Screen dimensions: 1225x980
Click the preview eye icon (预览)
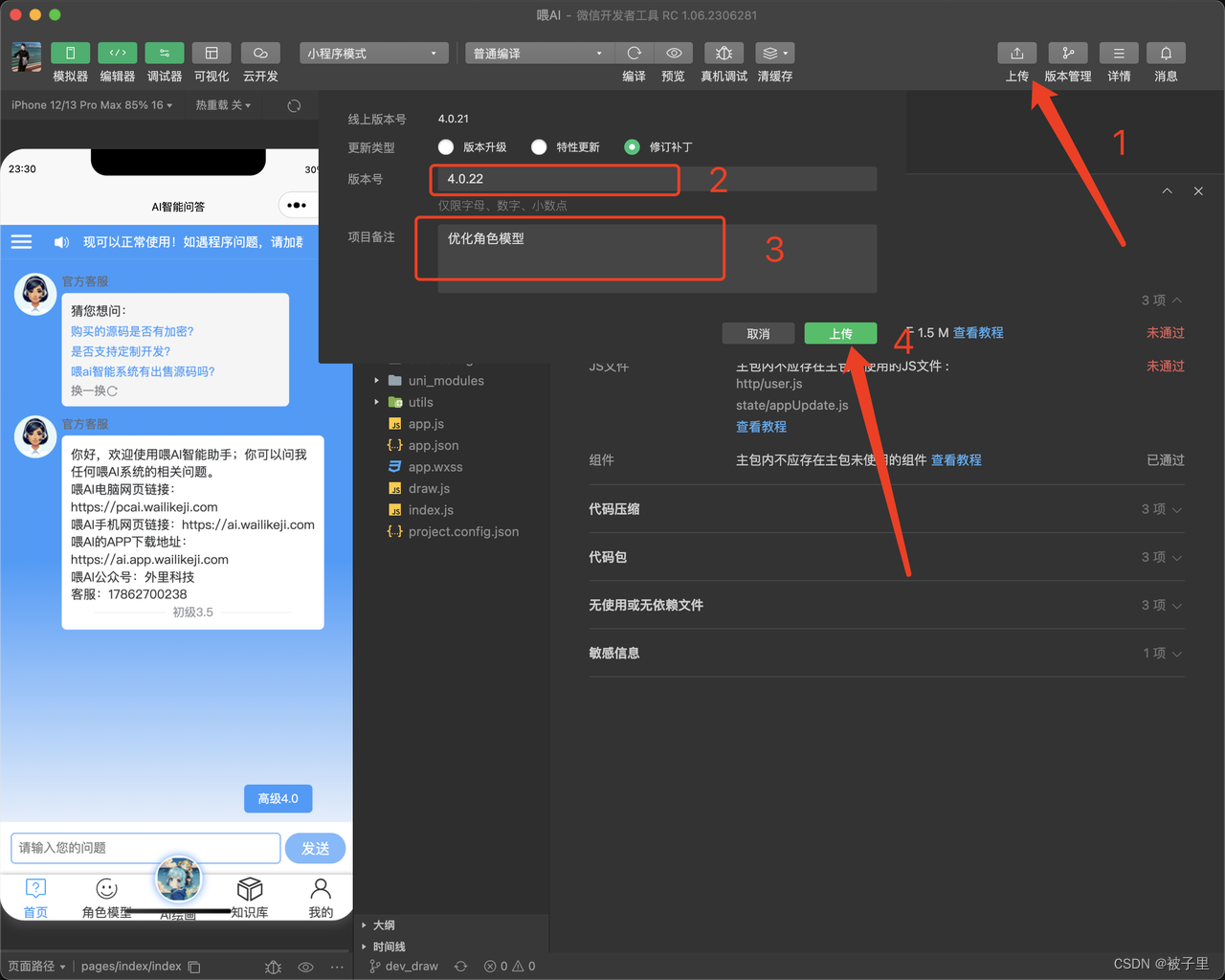pos(674,54)
